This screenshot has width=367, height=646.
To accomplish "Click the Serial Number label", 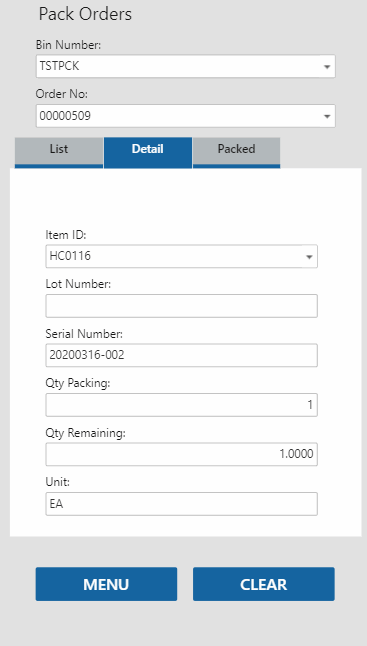I will click(84, 334).
